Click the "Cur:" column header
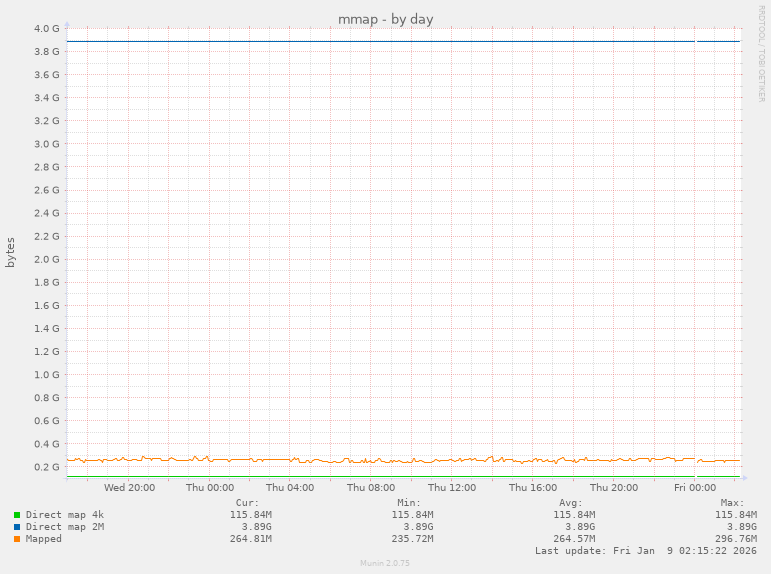Image resolution: width=771 pixels, height=574 pixels. (247, 502)
